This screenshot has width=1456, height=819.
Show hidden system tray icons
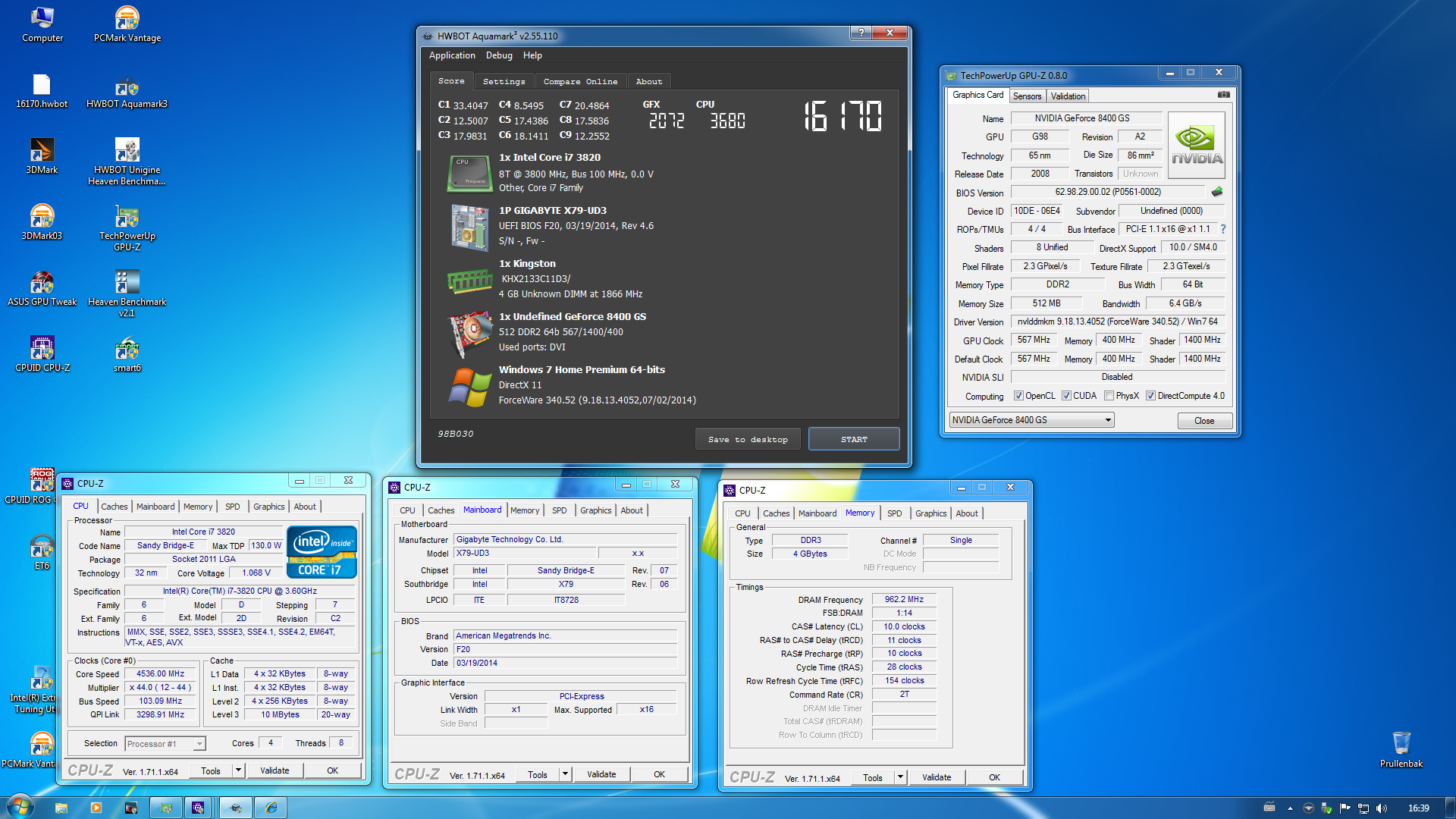1290,808
